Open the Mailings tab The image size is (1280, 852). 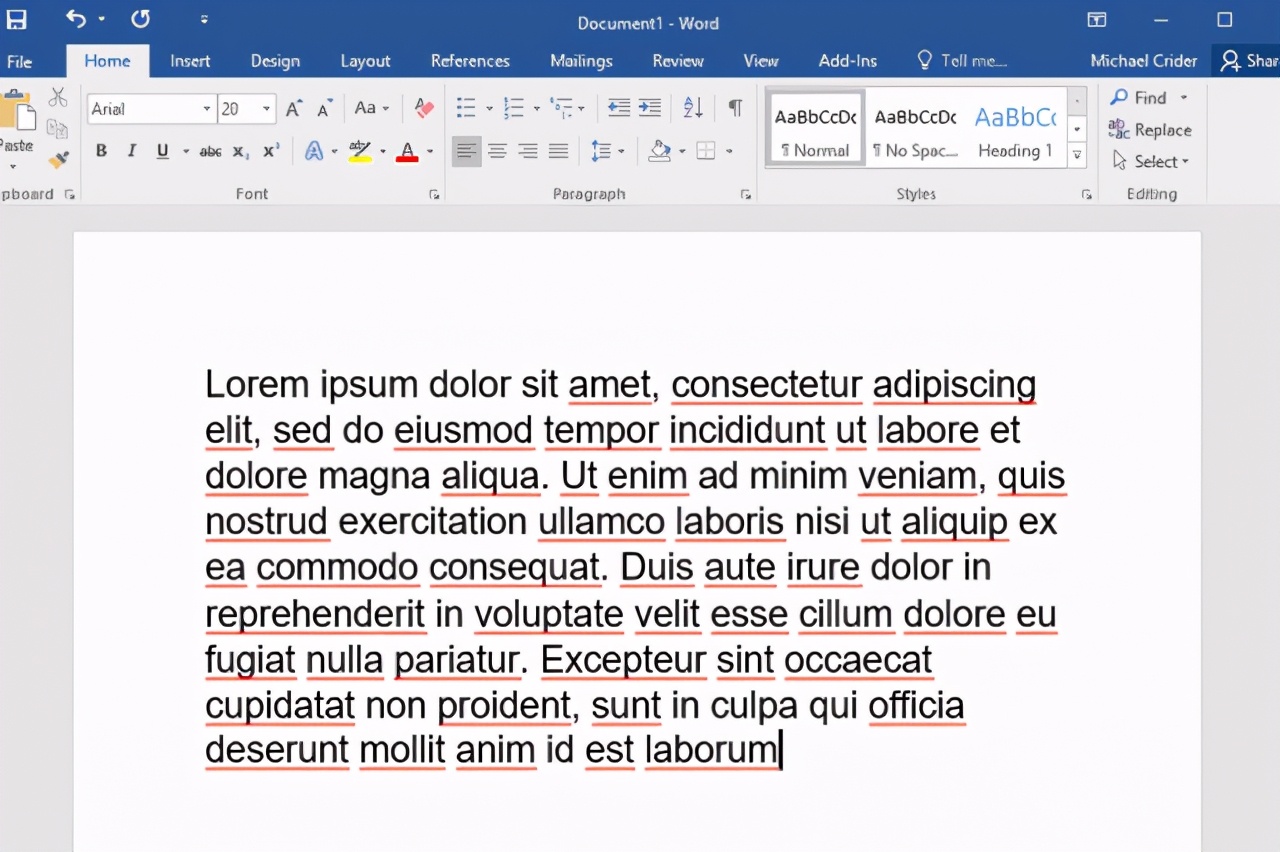tap(580, 61)
